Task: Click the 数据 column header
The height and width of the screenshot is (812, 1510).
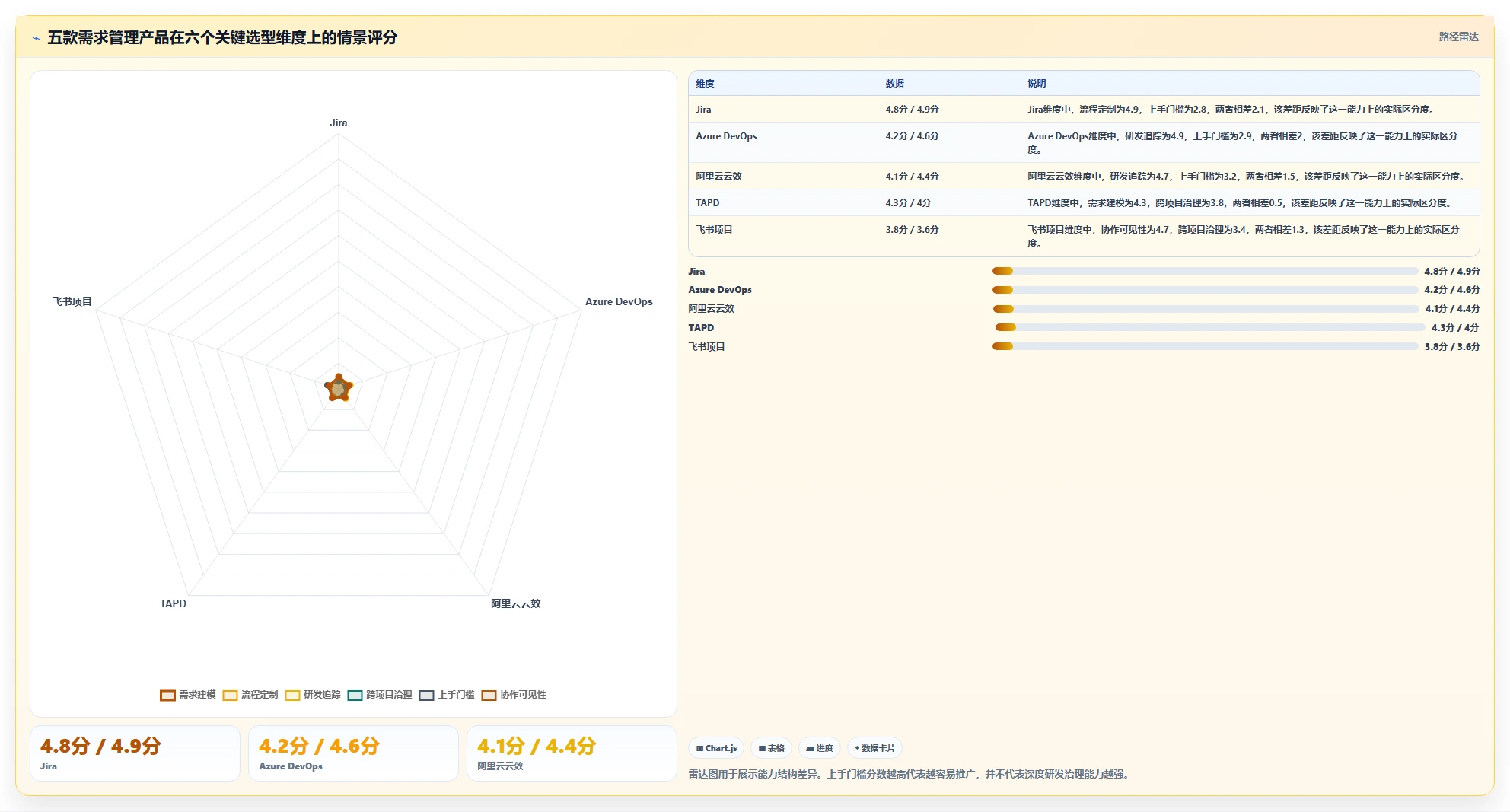Action: point(894,84)
